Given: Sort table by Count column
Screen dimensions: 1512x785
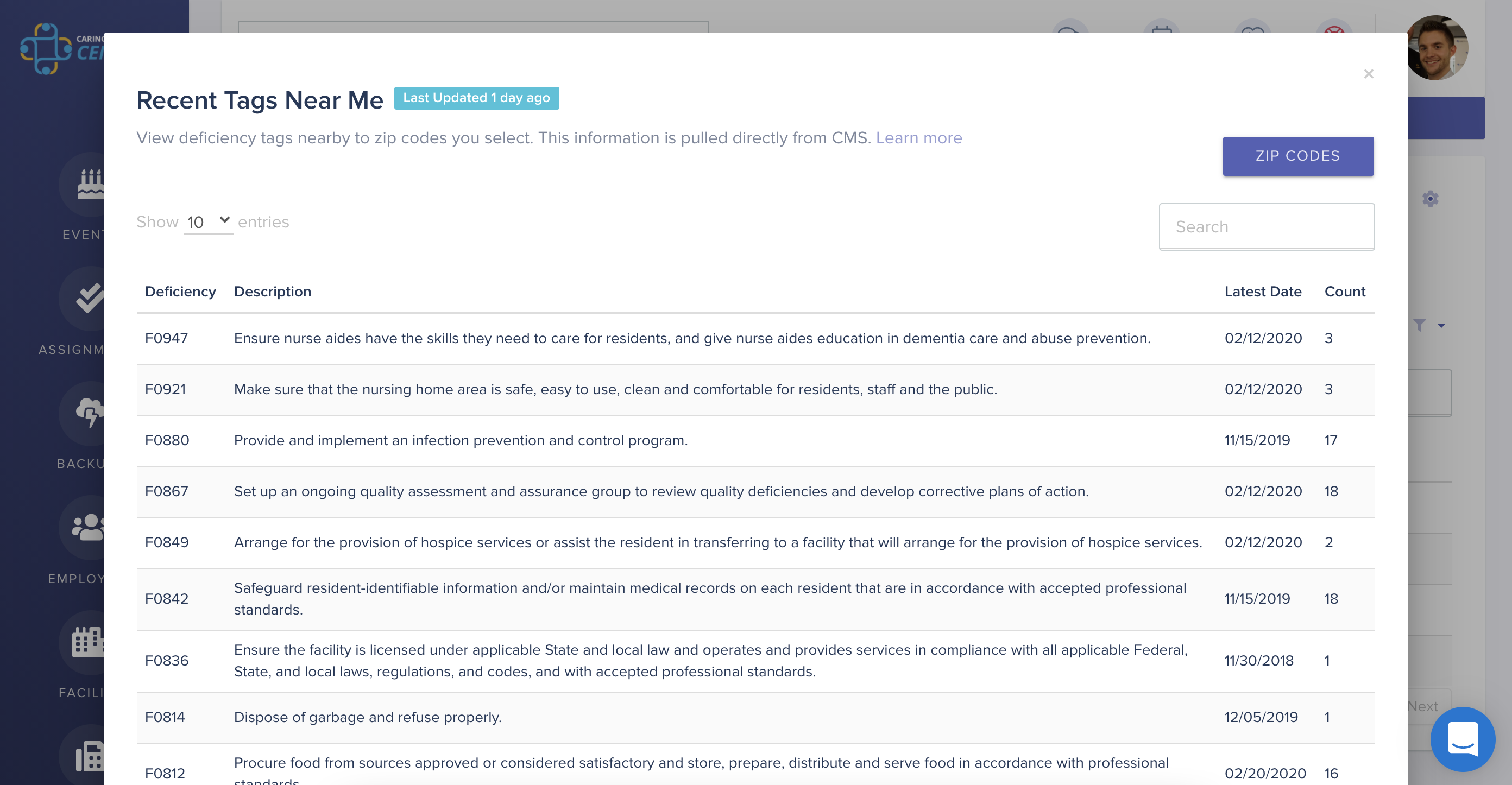Looking at the screenshot, I should 1345,292.
